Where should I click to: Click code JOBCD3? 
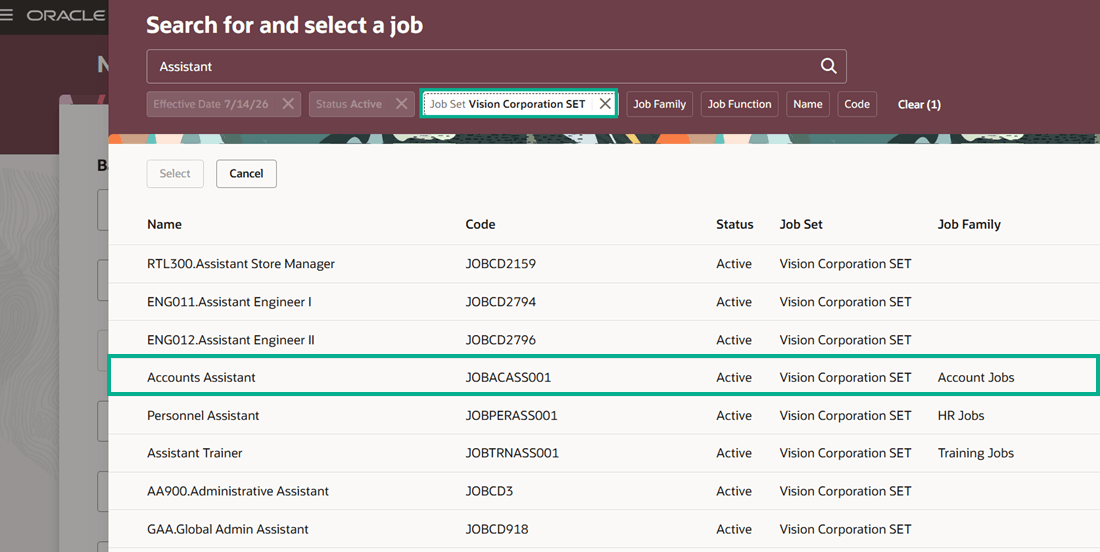(489, 491)
